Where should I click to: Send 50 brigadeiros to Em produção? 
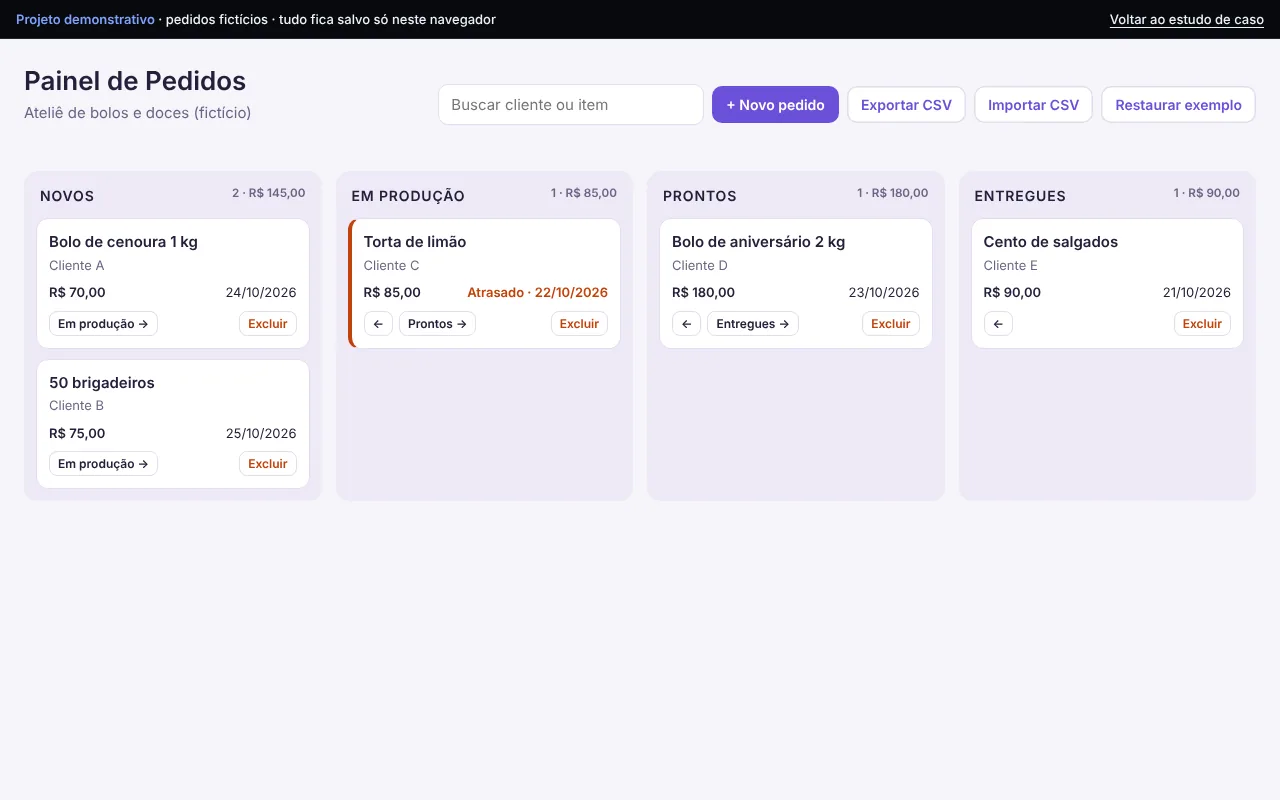coord(103,464)
